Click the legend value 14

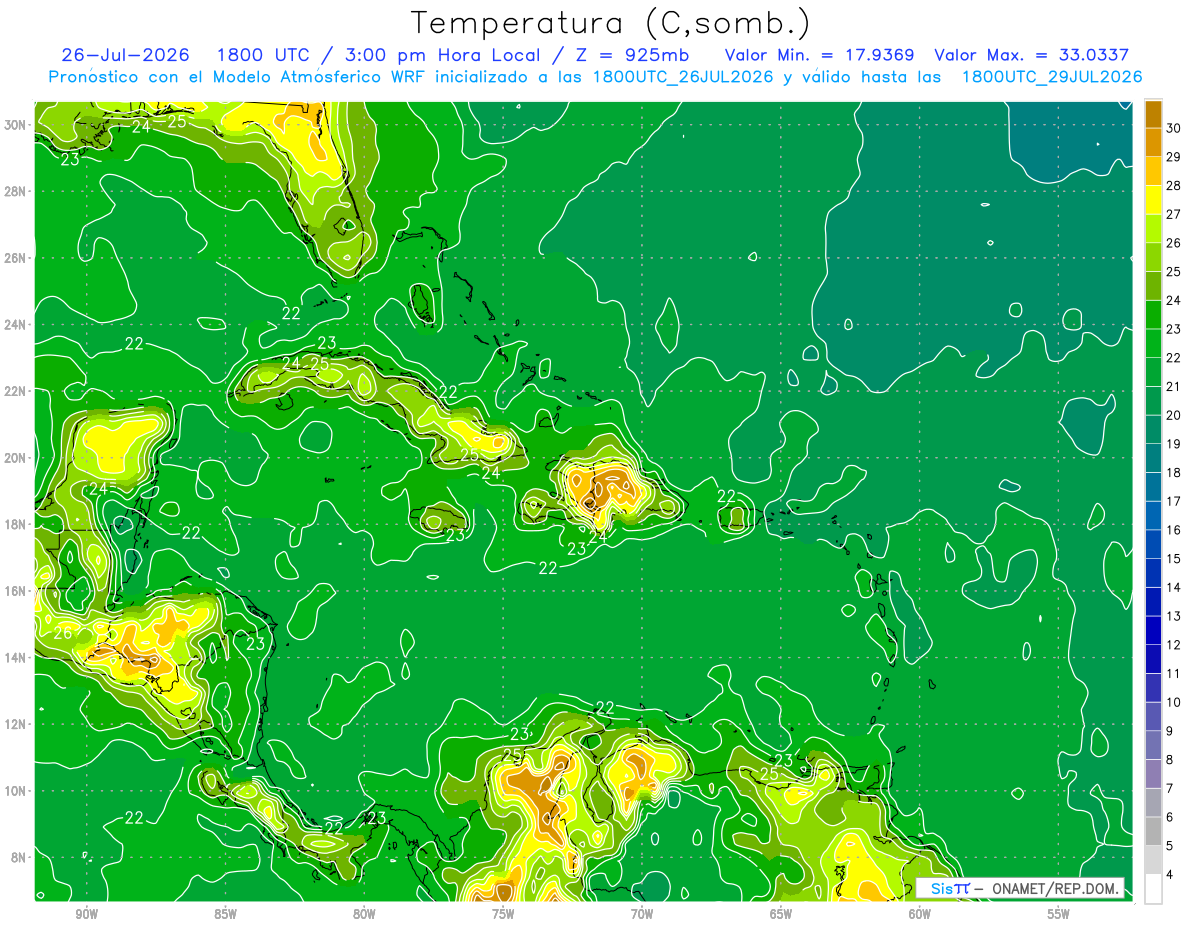click(1174, 588)
